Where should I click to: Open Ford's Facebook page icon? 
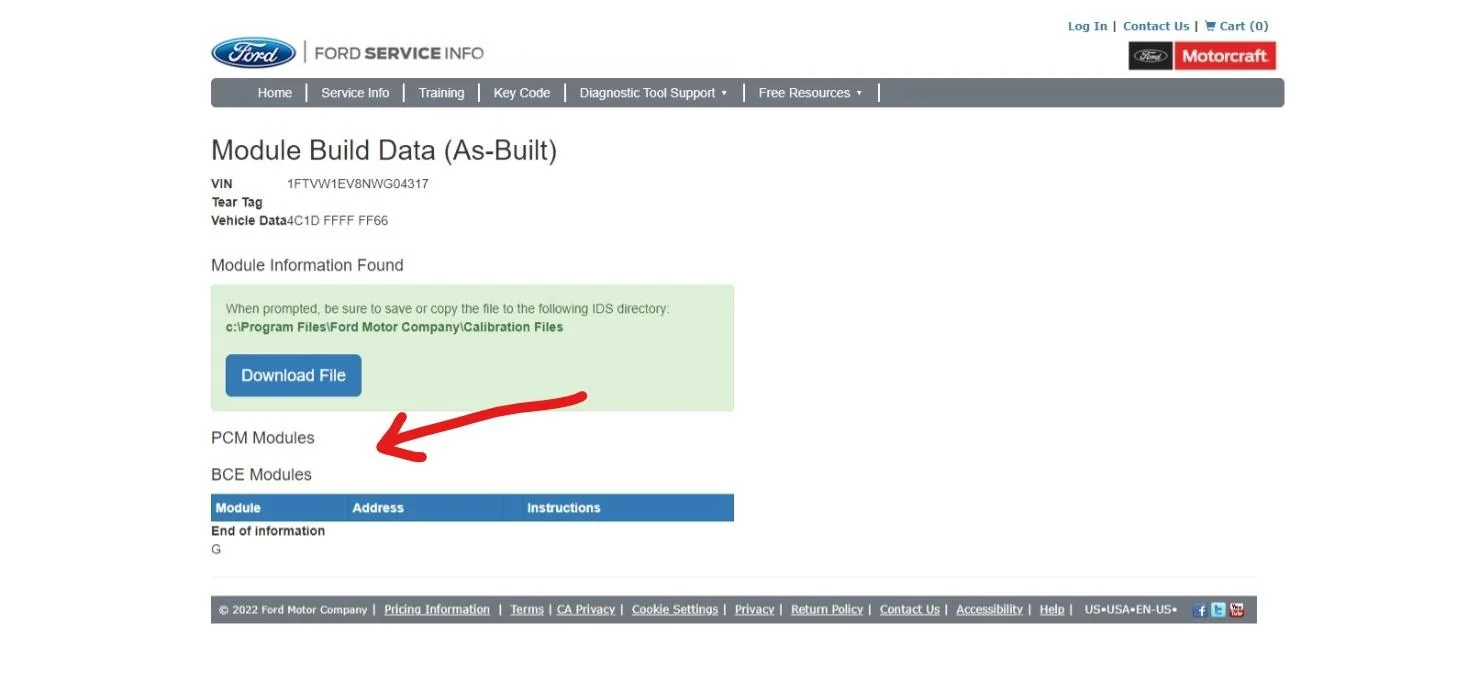pyautogui.click(x=1200, y=610)
